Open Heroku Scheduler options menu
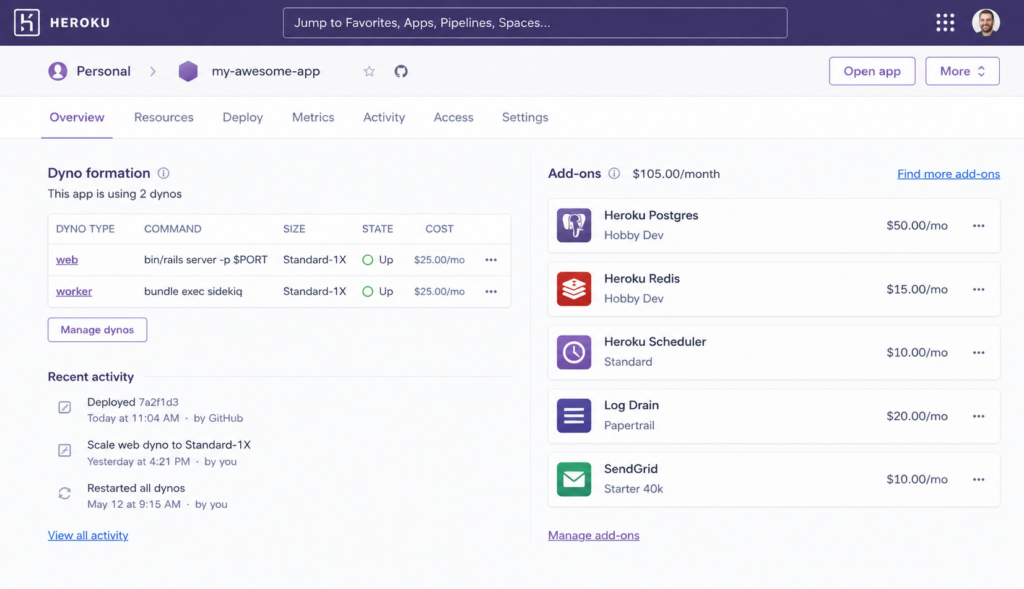Image resolution: width=1024 pixels, height=589 pixels. click(x=978, y=353)
